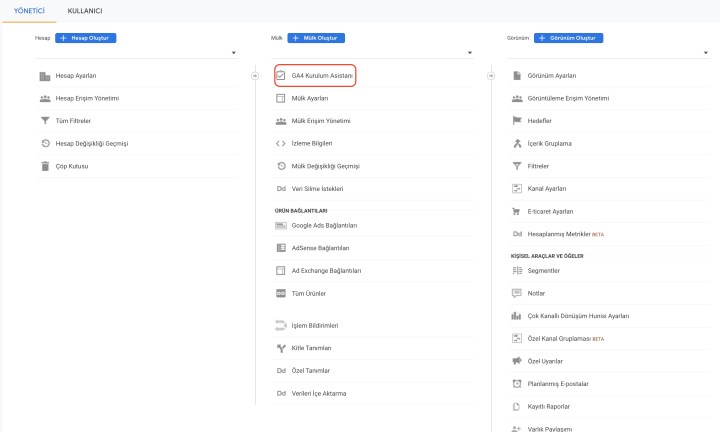
Task: Click the Veri Silme İstekleri Dd icon
Action: pyautogui.click(x=281, y=189)
